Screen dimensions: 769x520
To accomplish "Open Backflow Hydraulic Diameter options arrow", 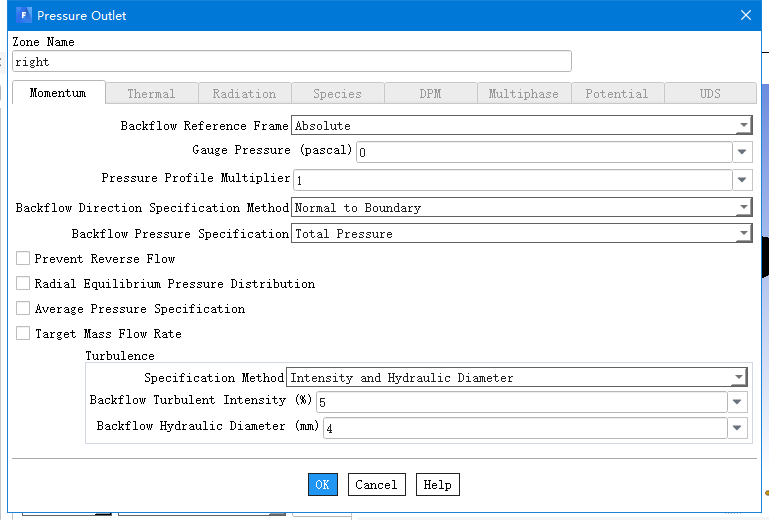I will (x=738, y=428).
